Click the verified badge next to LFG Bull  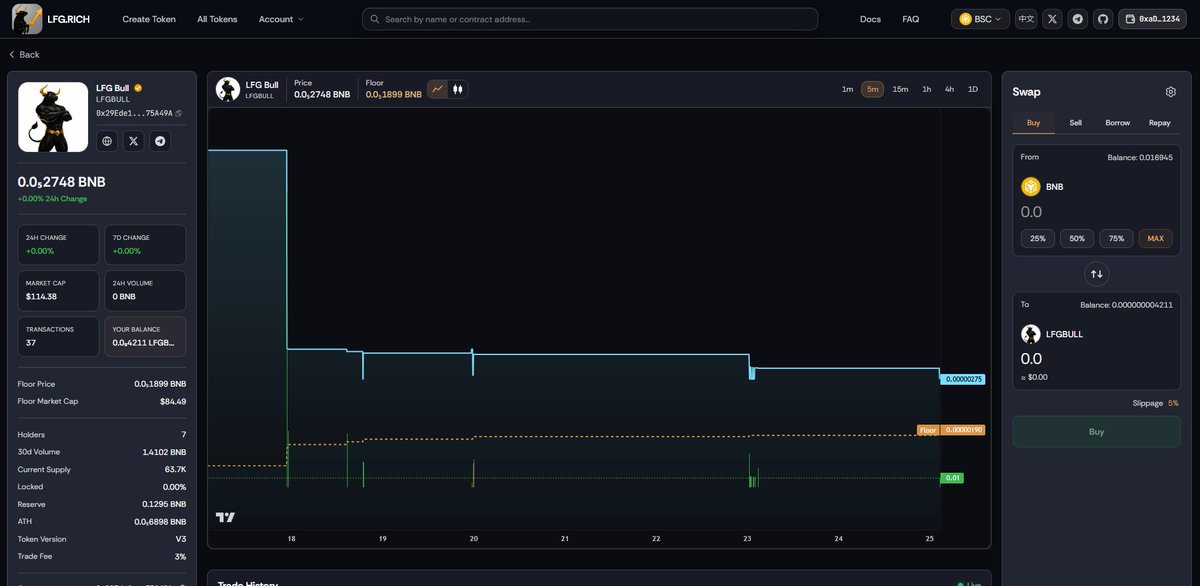pyautogui.click(x=139, y=88)
